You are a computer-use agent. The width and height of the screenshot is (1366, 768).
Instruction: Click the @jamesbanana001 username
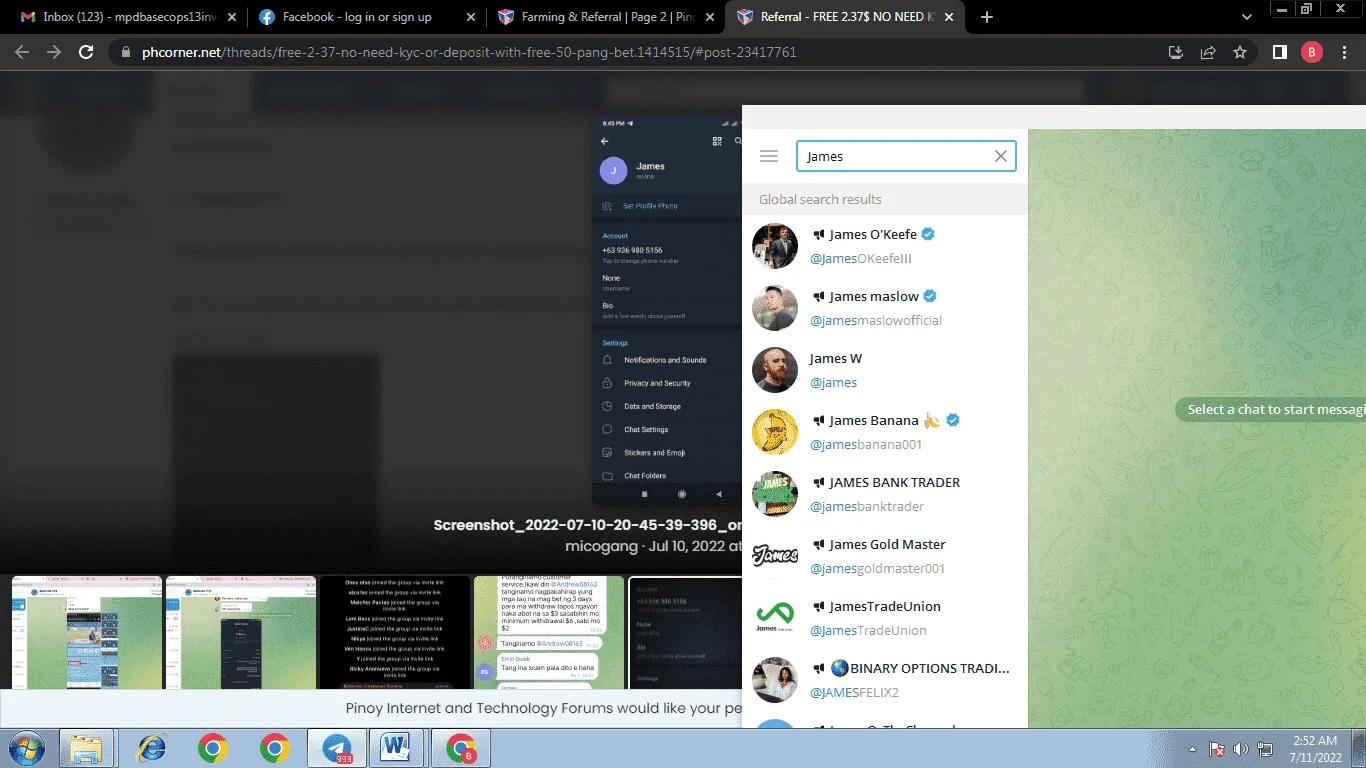click(x=866, y=445)
